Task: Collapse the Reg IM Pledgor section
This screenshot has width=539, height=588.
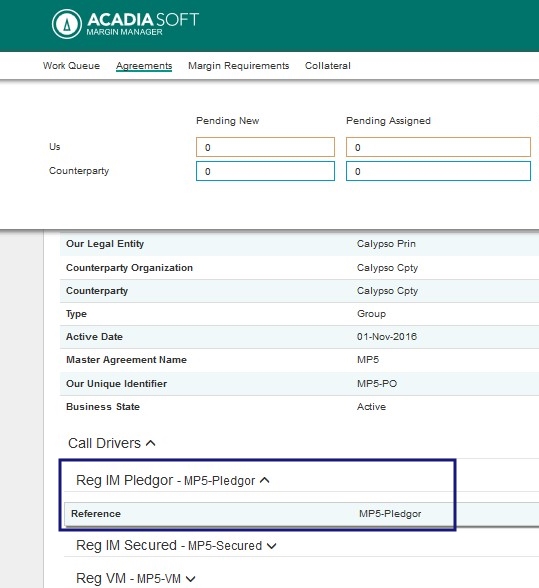Action: (264, 480)
